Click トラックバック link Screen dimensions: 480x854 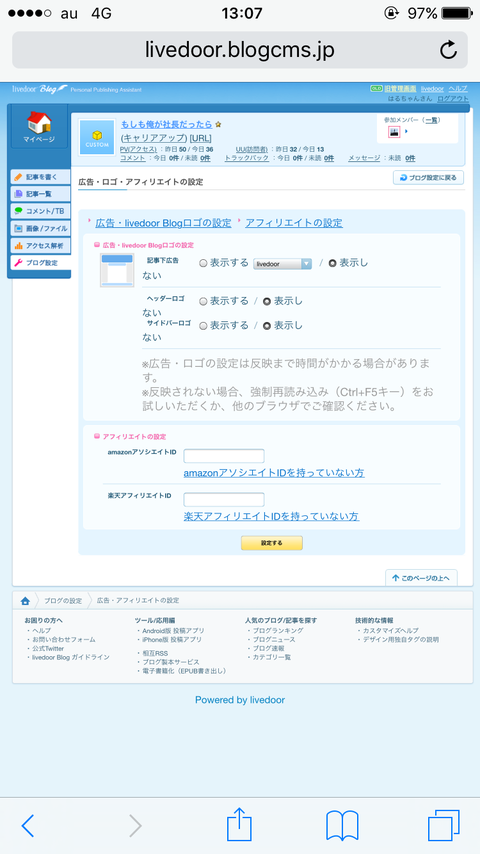click(247, 158)
